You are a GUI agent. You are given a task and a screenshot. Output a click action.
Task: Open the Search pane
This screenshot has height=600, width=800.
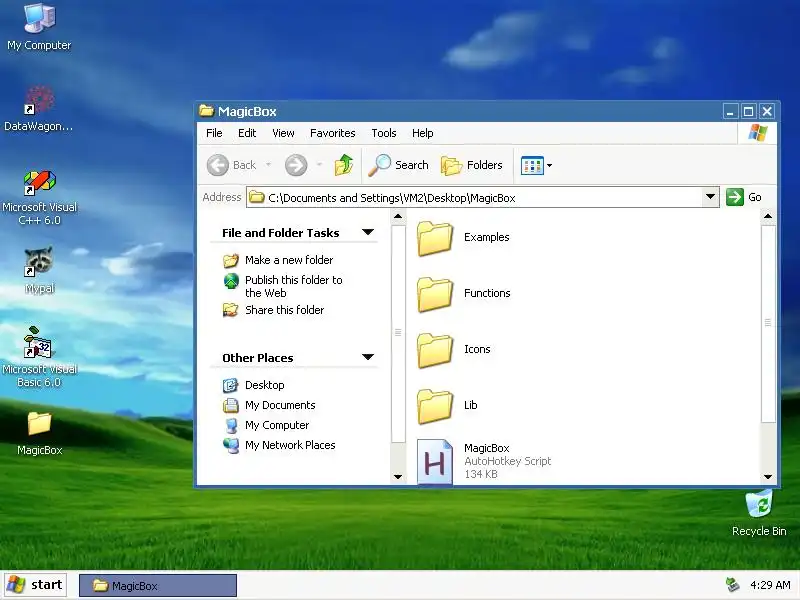coord(398,165)
